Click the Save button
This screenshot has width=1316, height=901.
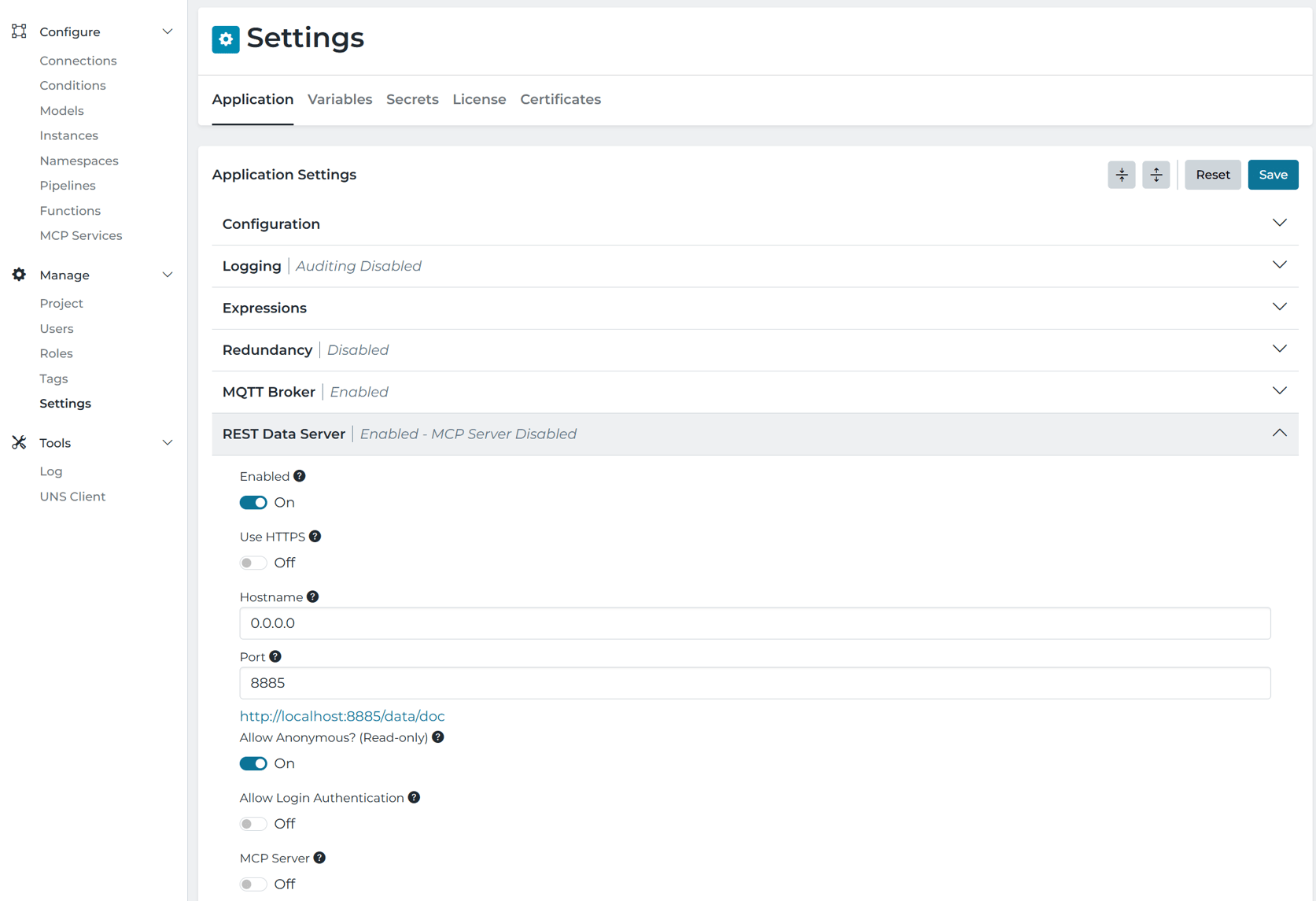[x=1273, y=175]
